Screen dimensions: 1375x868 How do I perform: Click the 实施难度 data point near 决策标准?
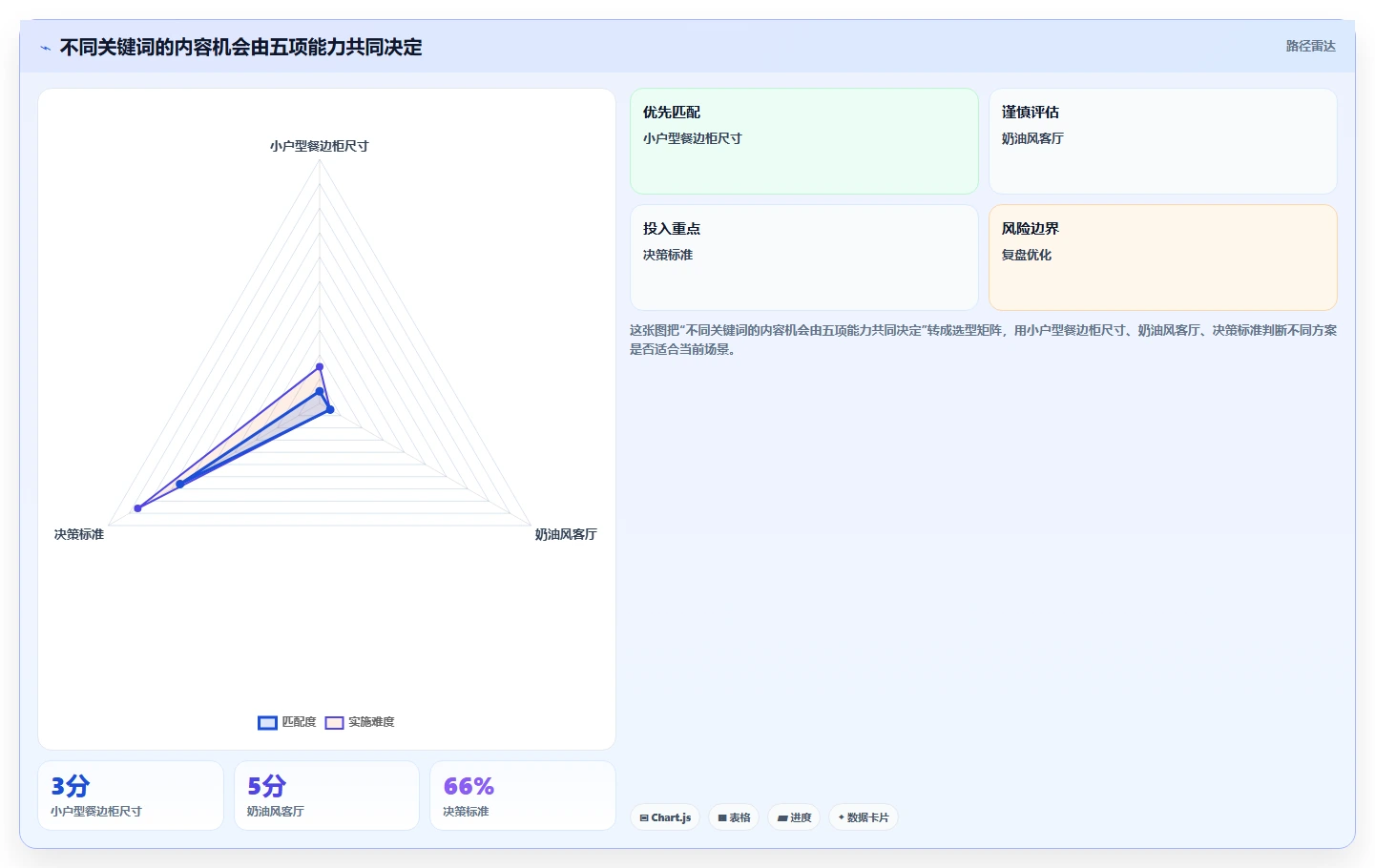pos(138,508)
